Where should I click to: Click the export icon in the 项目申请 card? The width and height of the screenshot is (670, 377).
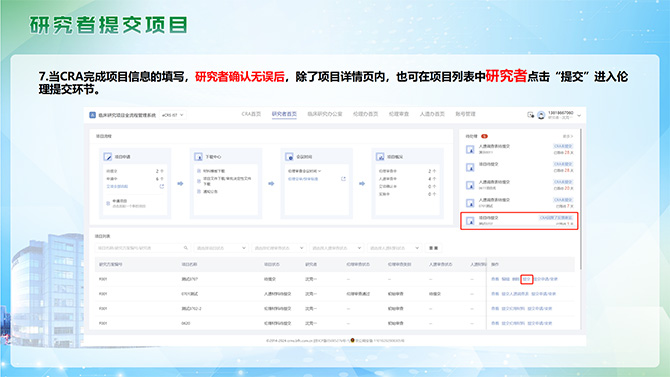click(x=162, y=186)
